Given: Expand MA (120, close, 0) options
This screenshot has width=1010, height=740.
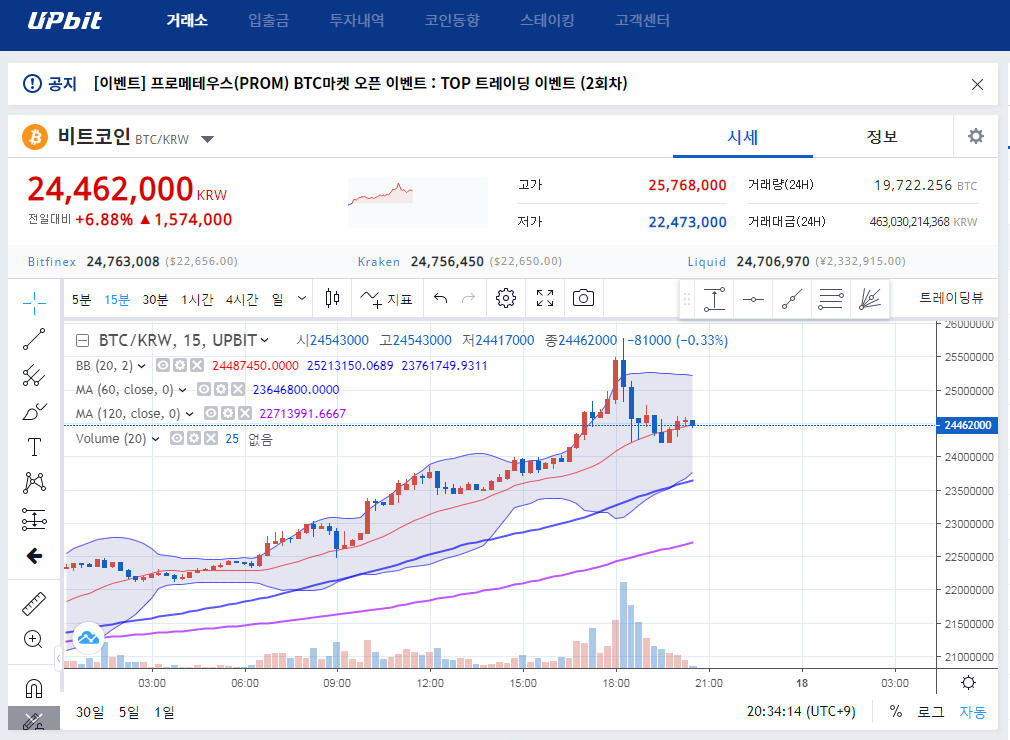Looking at the screenshot, I should point(189,414).
